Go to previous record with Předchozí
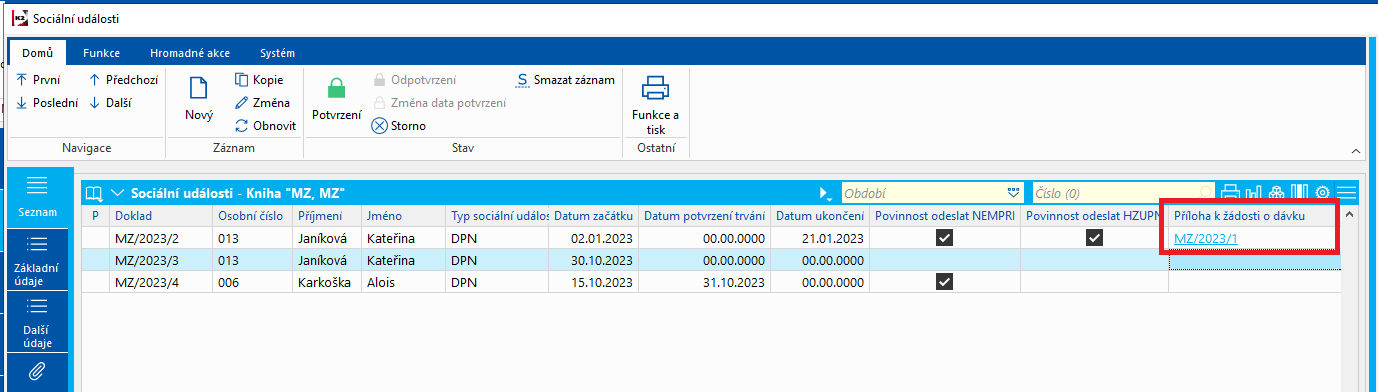The width and height of the screenshot is (1378, 392). 124,80
